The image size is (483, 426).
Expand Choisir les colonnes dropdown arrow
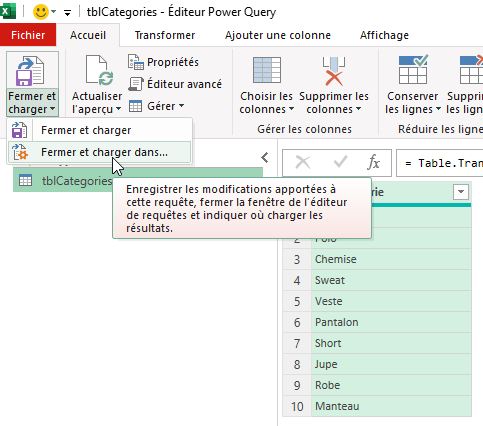click(x=291, y=109)
